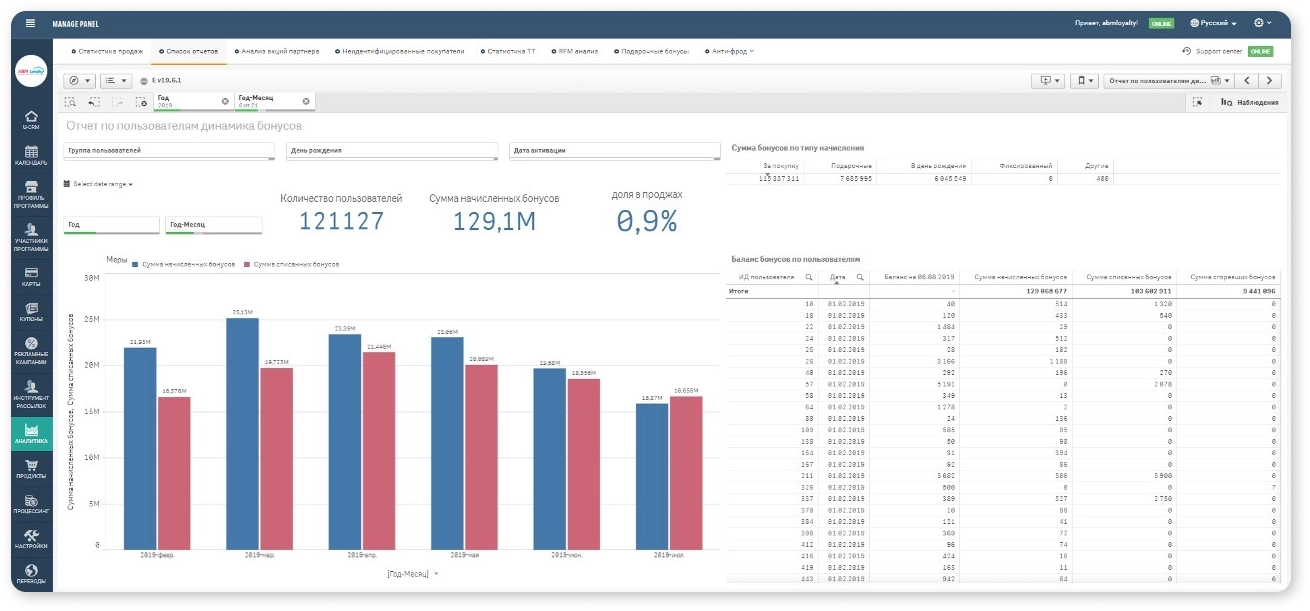Select the Аналитика sidebar section
The image size is (1310, 611).
click(31, 434)
